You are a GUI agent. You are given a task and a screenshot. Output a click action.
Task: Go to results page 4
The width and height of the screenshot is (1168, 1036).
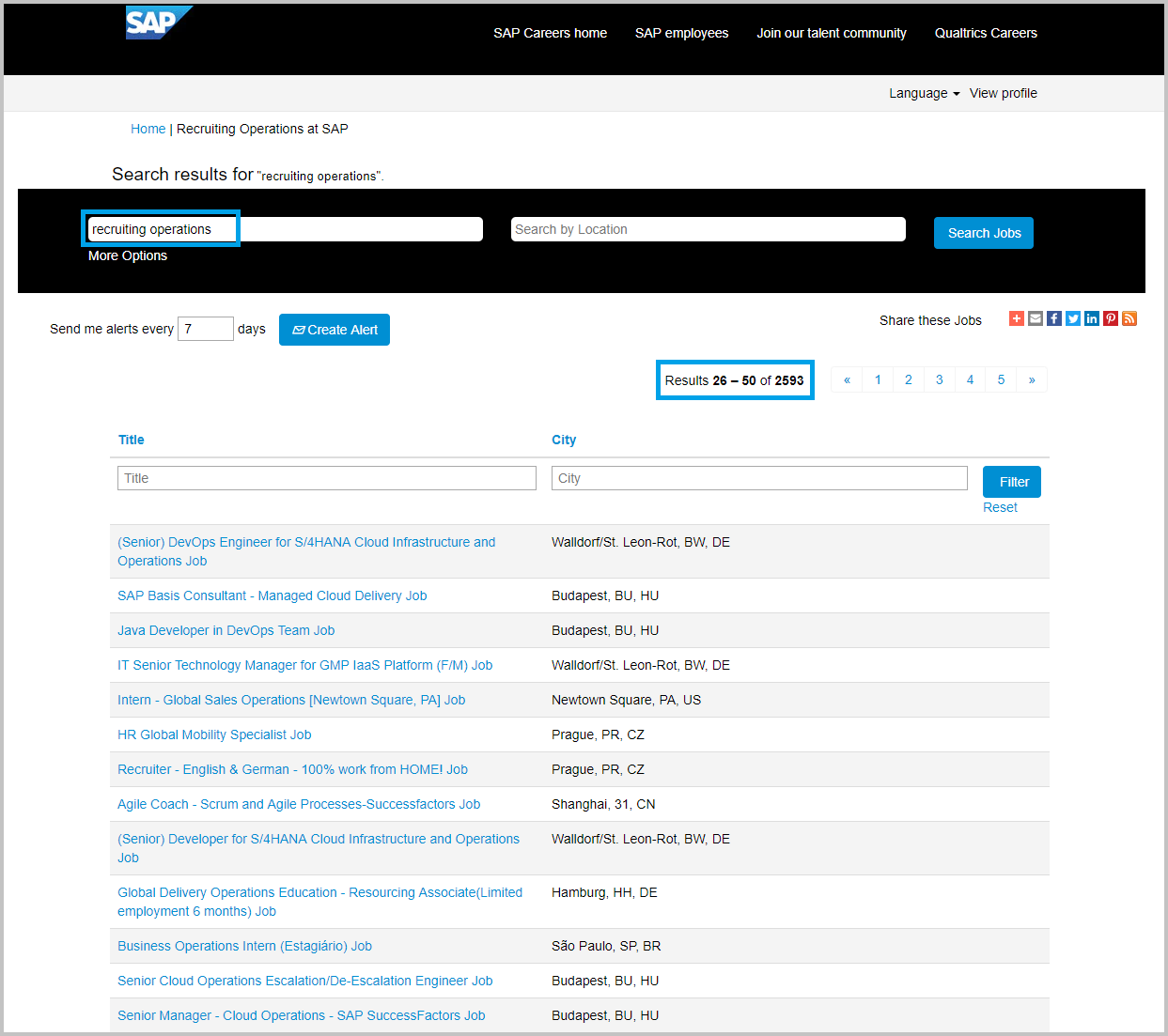(x=971, y=379)
